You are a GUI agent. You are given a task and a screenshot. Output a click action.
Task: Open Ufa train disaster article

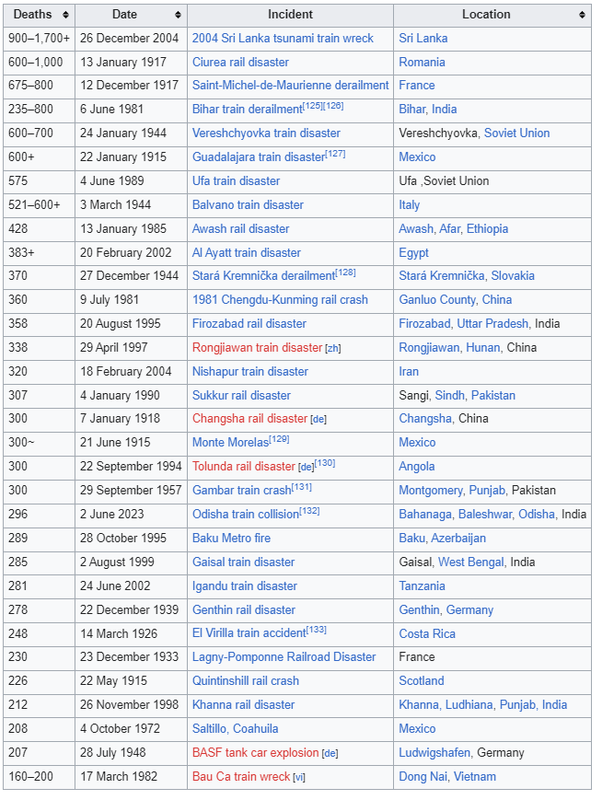click(x=236, y=181)
